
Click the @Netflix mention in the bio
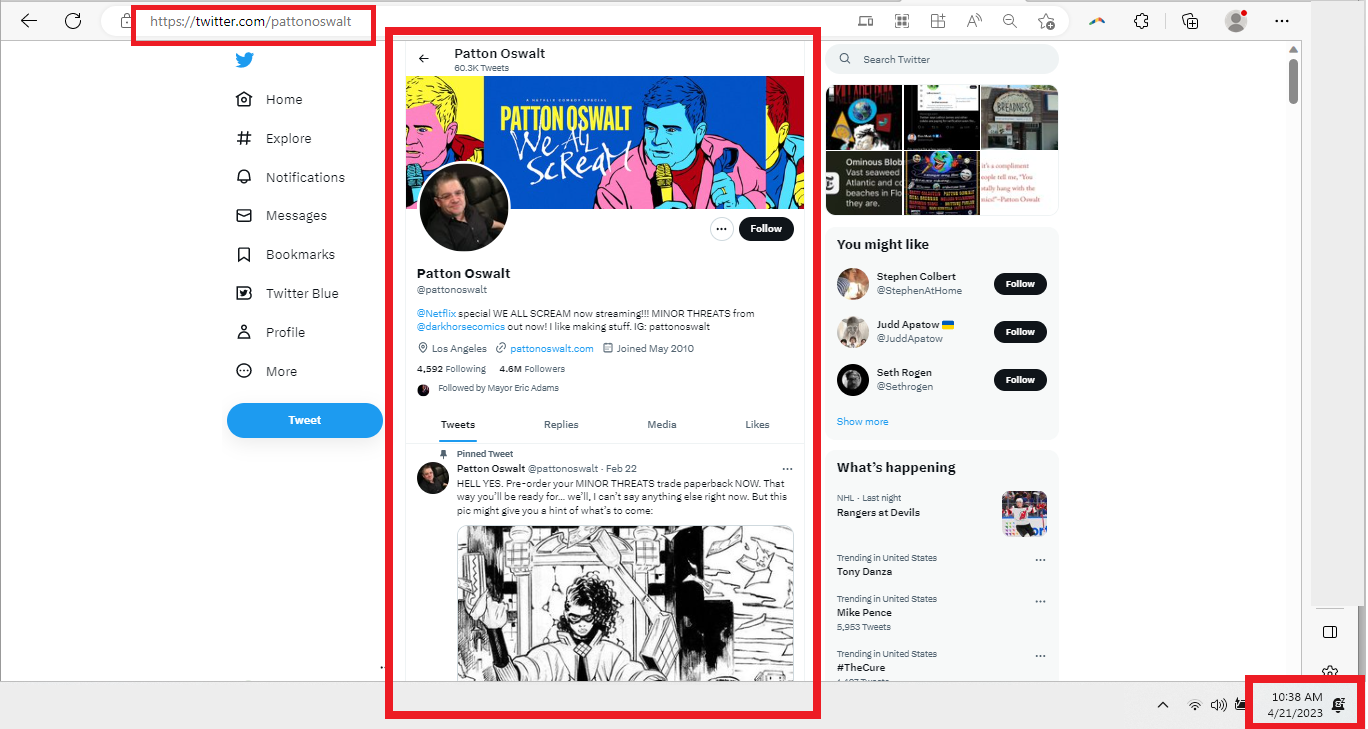coord(436,314)
